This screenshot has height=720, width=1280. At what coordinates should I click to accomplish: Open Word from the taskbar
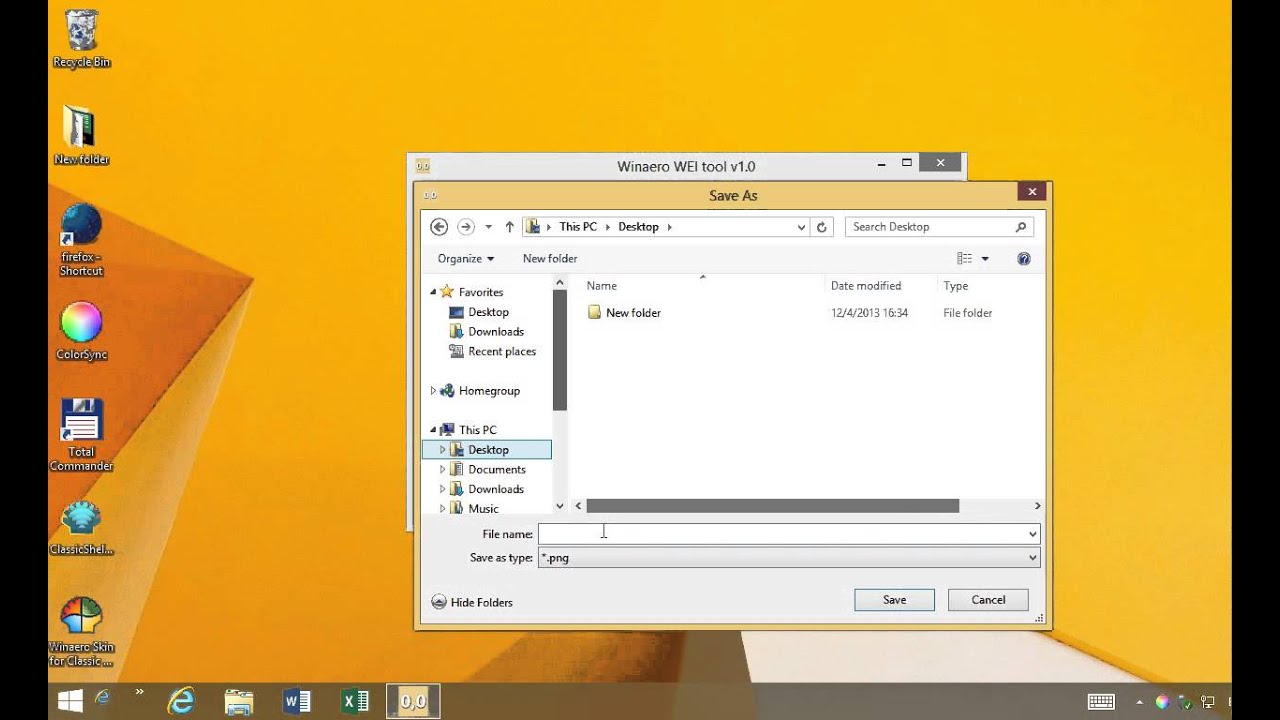click(297, 702)
